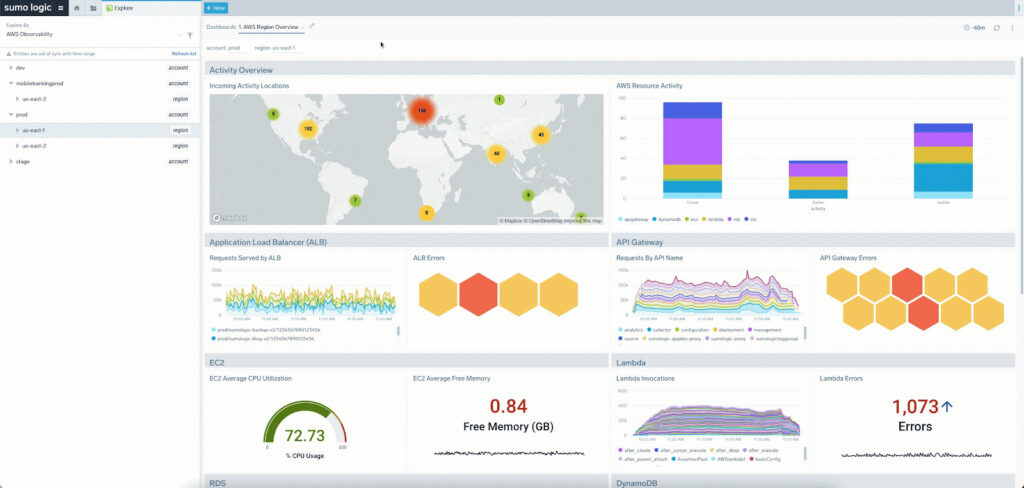Collapse the prod account node
1024x488 pixels.
(10, 115)
